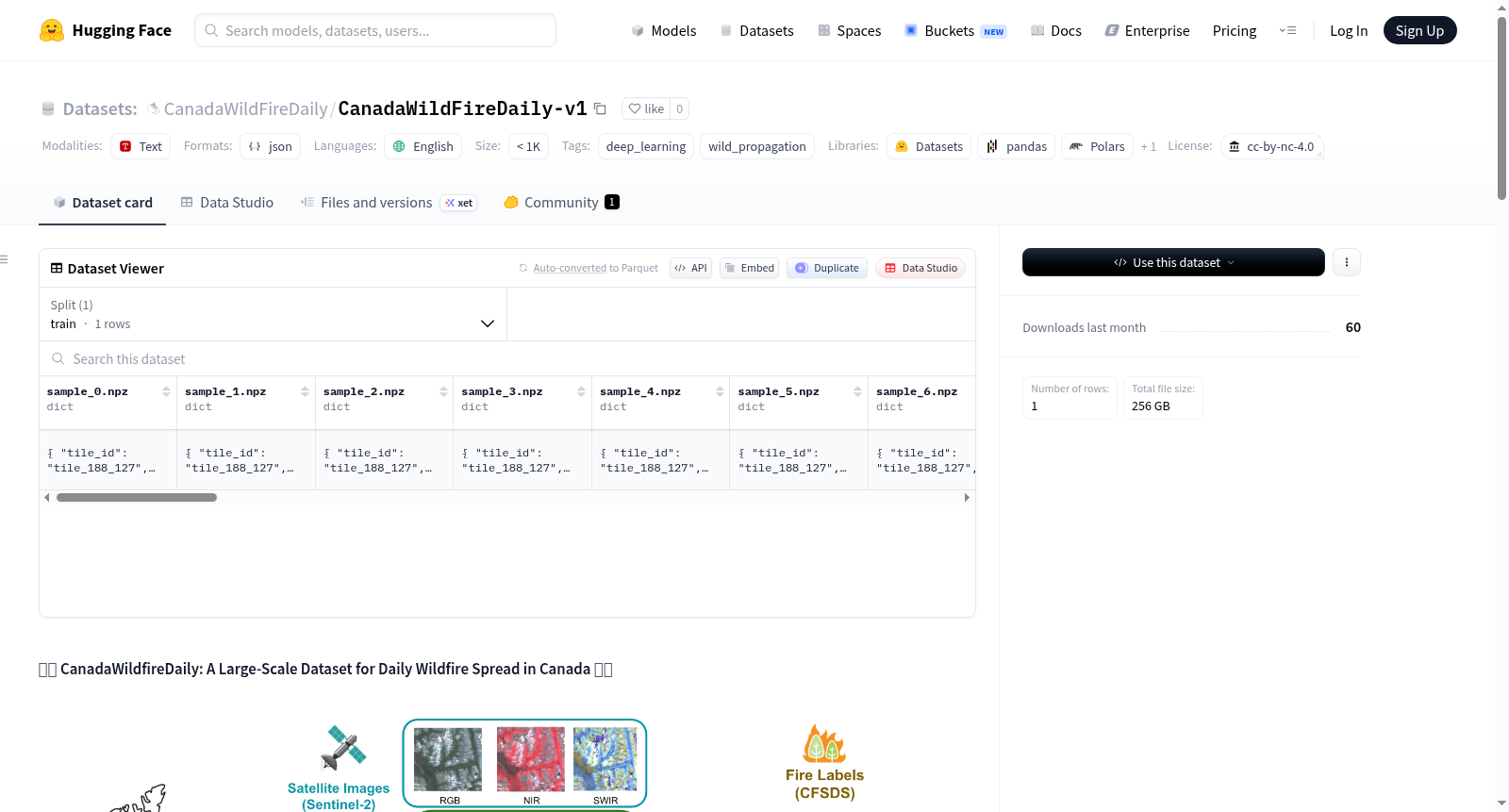1509x812 pixels.
Task: Open Enterprise in the top navigation
Action: 1147,30
